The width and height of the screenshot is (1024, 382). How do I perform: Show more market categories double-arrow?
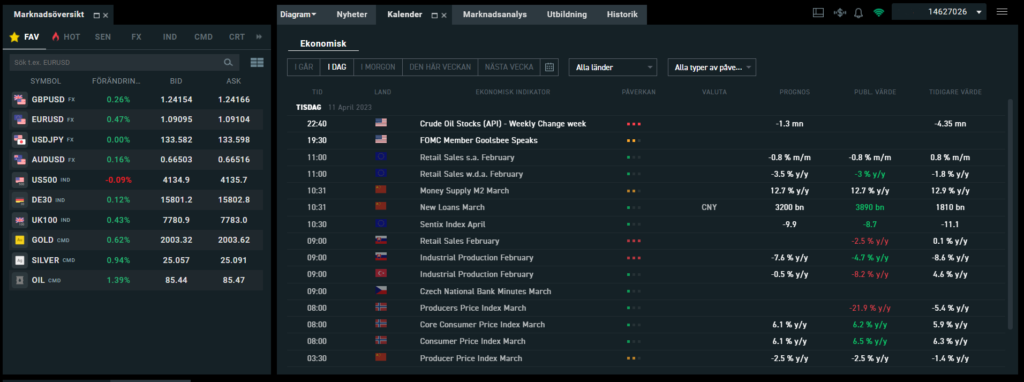pyautogui.click(x=259, y=37)
